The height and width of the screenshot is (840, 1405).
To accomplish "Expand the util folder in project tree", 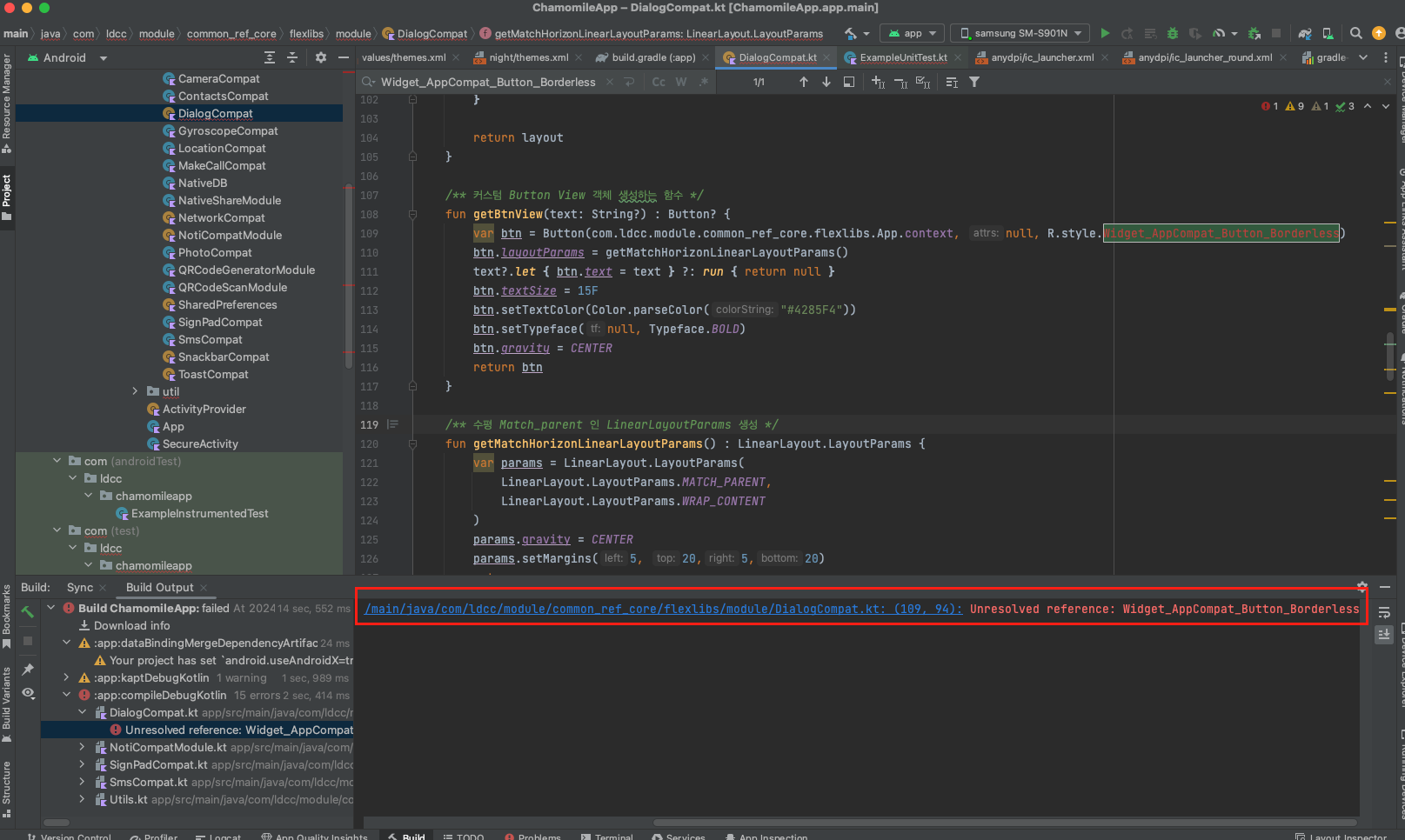I will point(135,391).
